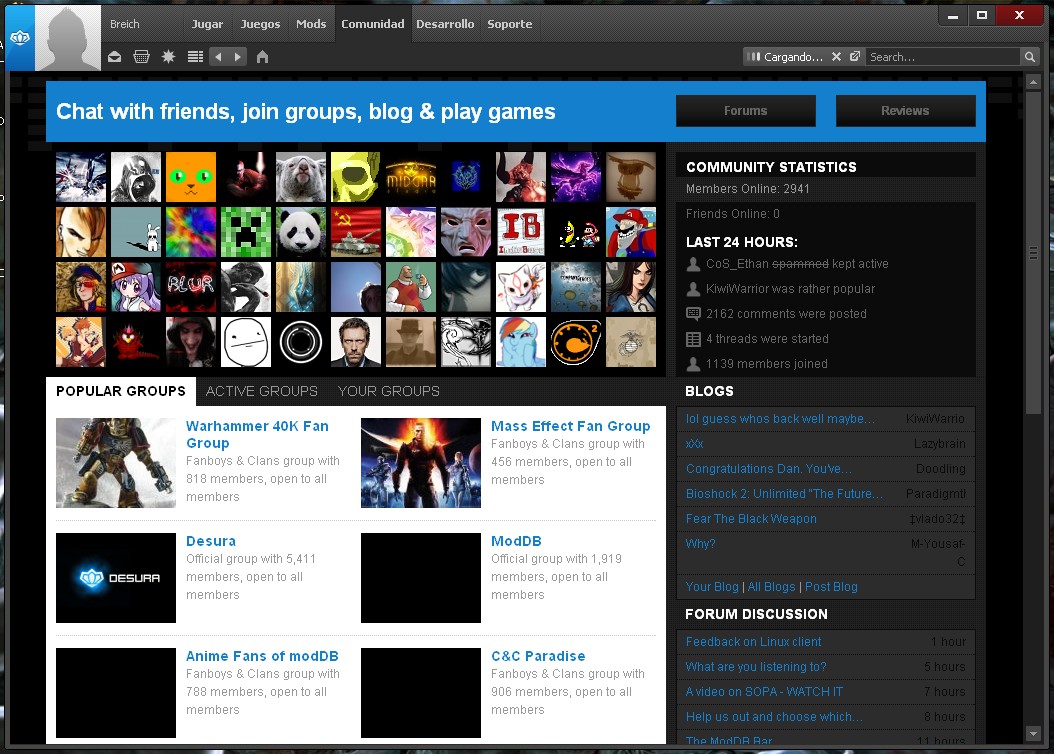The height and width of the screenshot is (754, 1054).
Task: Click the Post Blog link
Action: (831, 586)
